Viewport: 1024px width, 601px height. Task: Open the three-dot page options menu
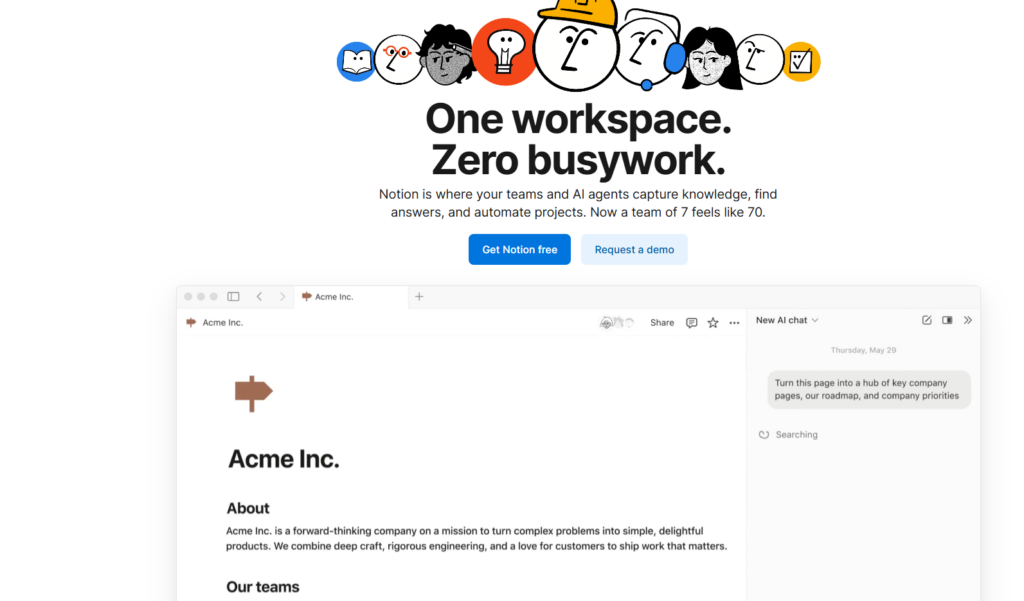[x=734, y=323]
